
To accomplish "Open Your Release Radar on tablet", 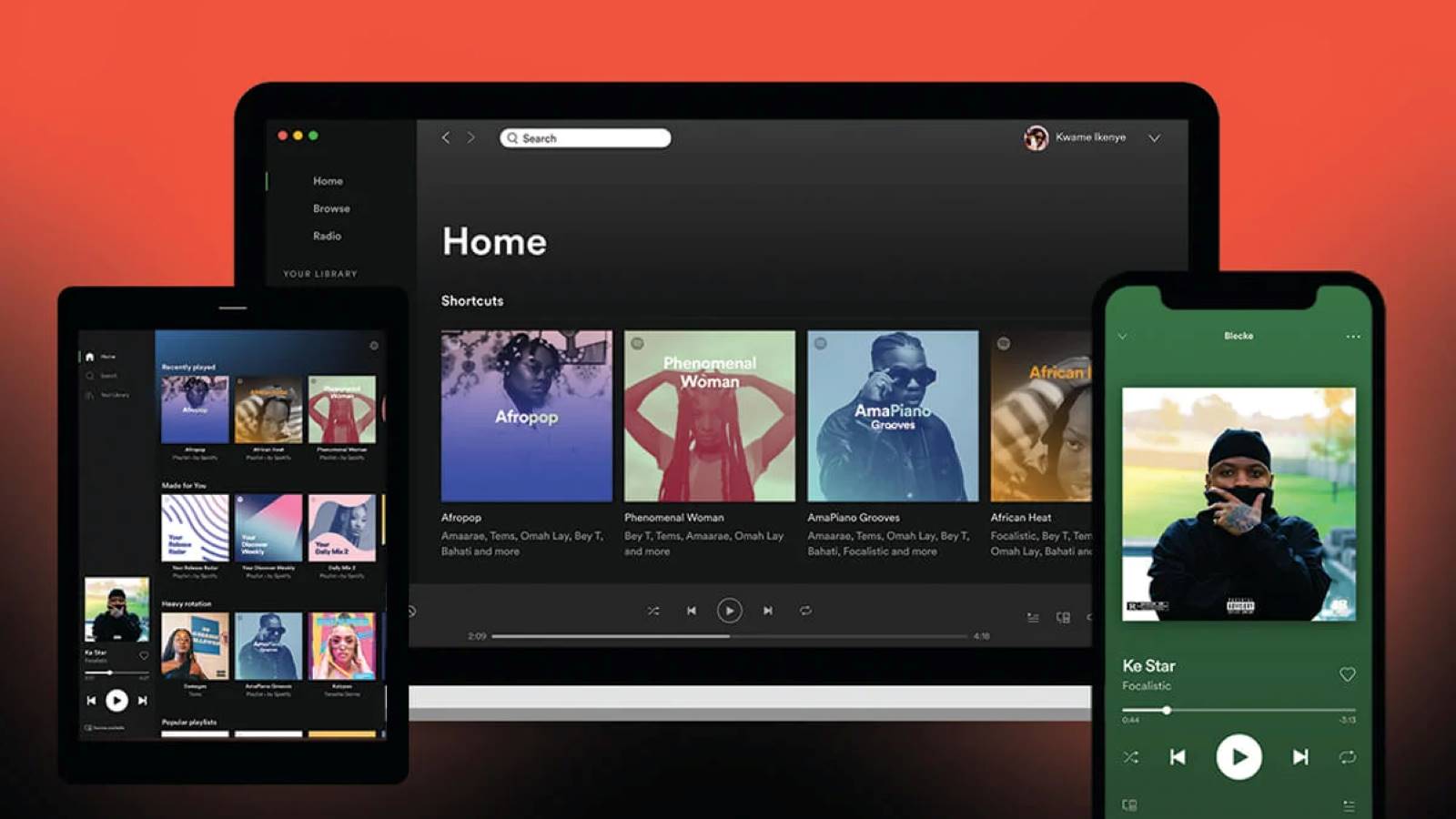I will [195, 528].
